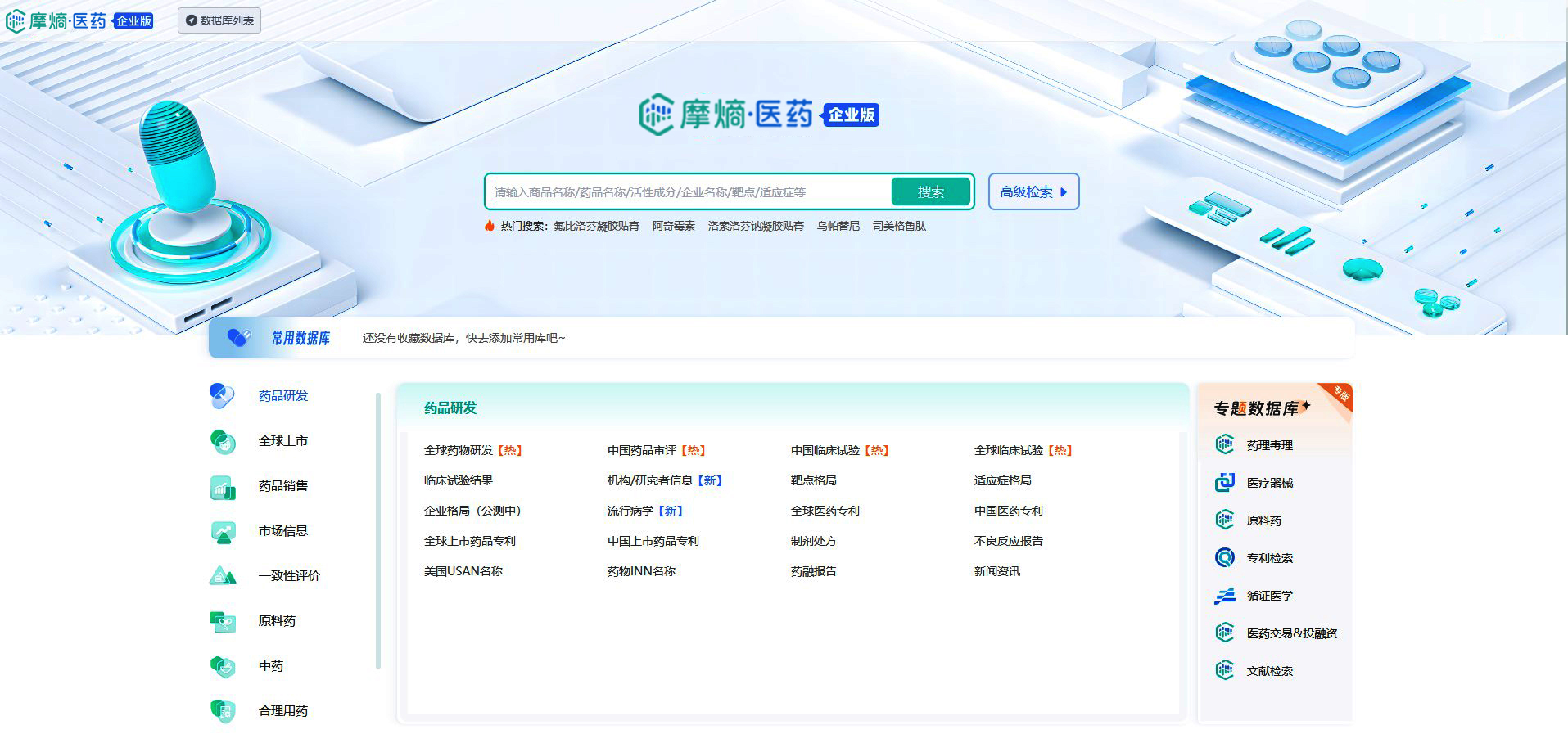Image resolution: width=1568 pixels, height=752 pixels.
Task: Click the 循证医学 icon
Action: tap(1225, 596)
